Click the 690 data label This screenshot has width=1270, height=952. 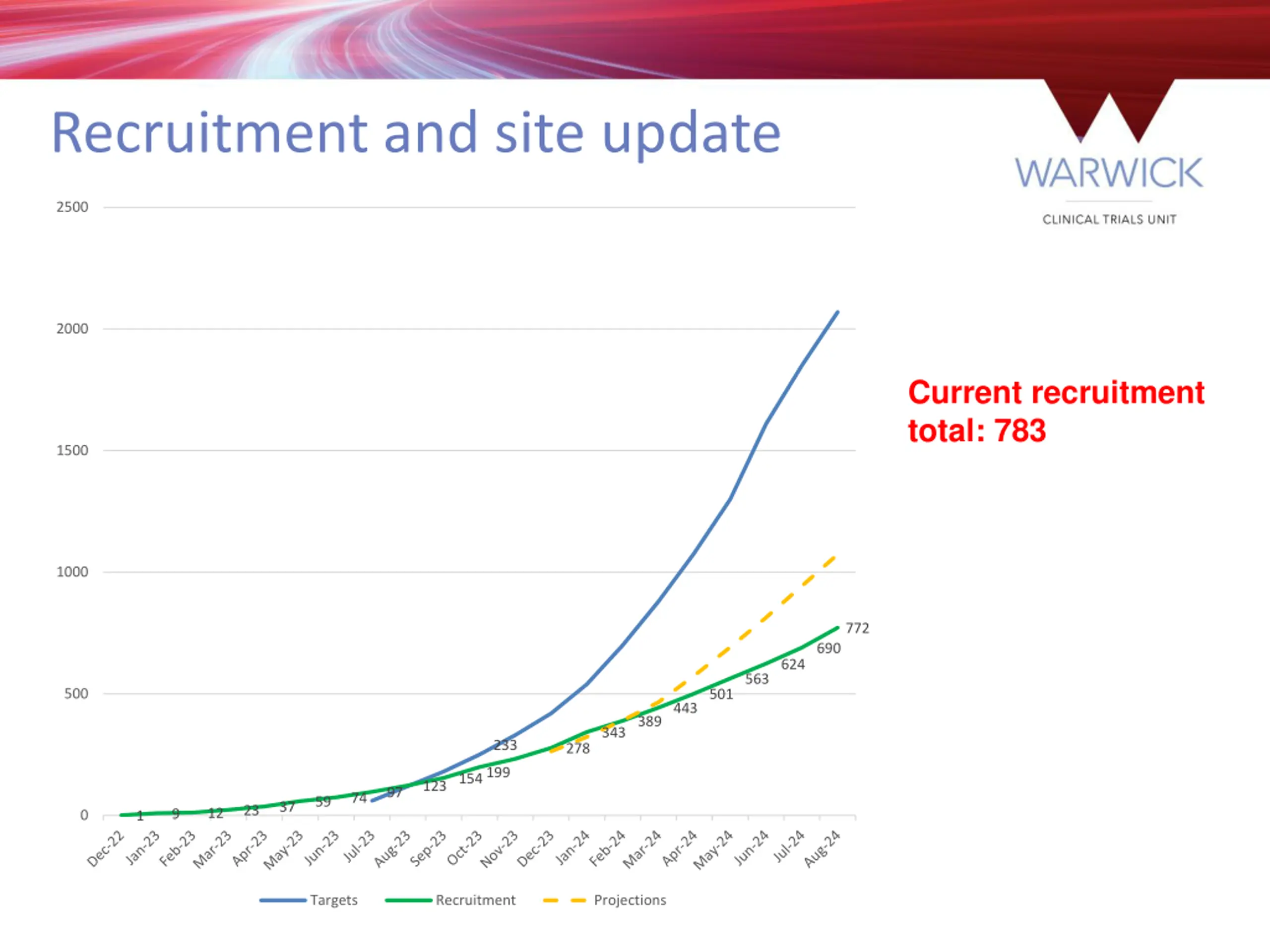pos(828,649)
